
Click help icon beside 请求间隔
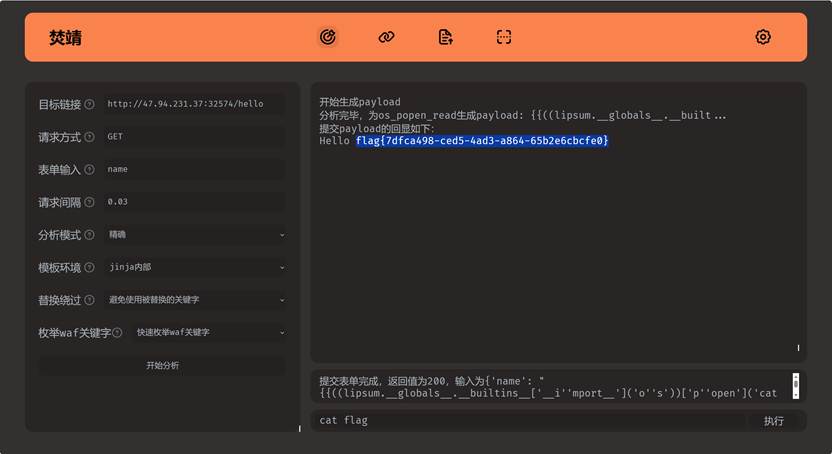tap(90, 202)
